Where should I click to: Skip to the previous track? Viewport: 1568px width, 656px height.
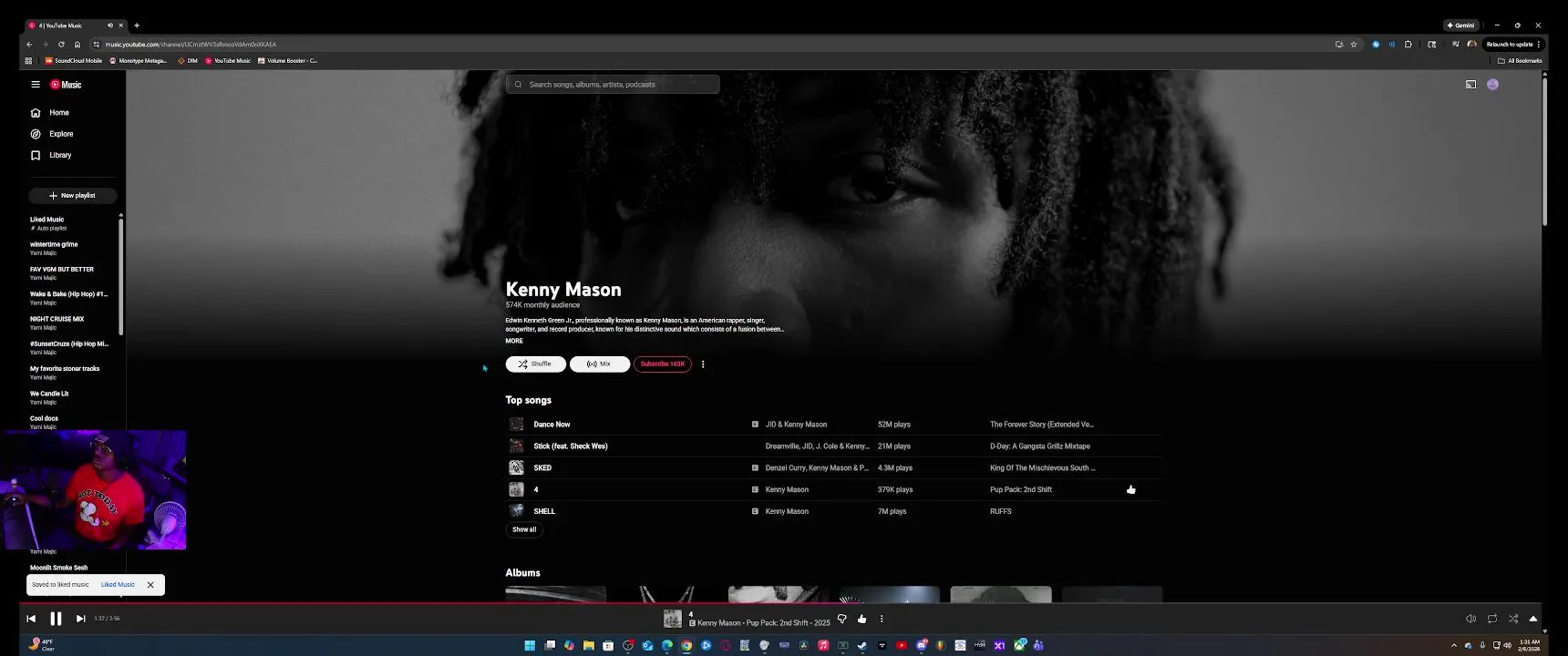click(31, 619)
